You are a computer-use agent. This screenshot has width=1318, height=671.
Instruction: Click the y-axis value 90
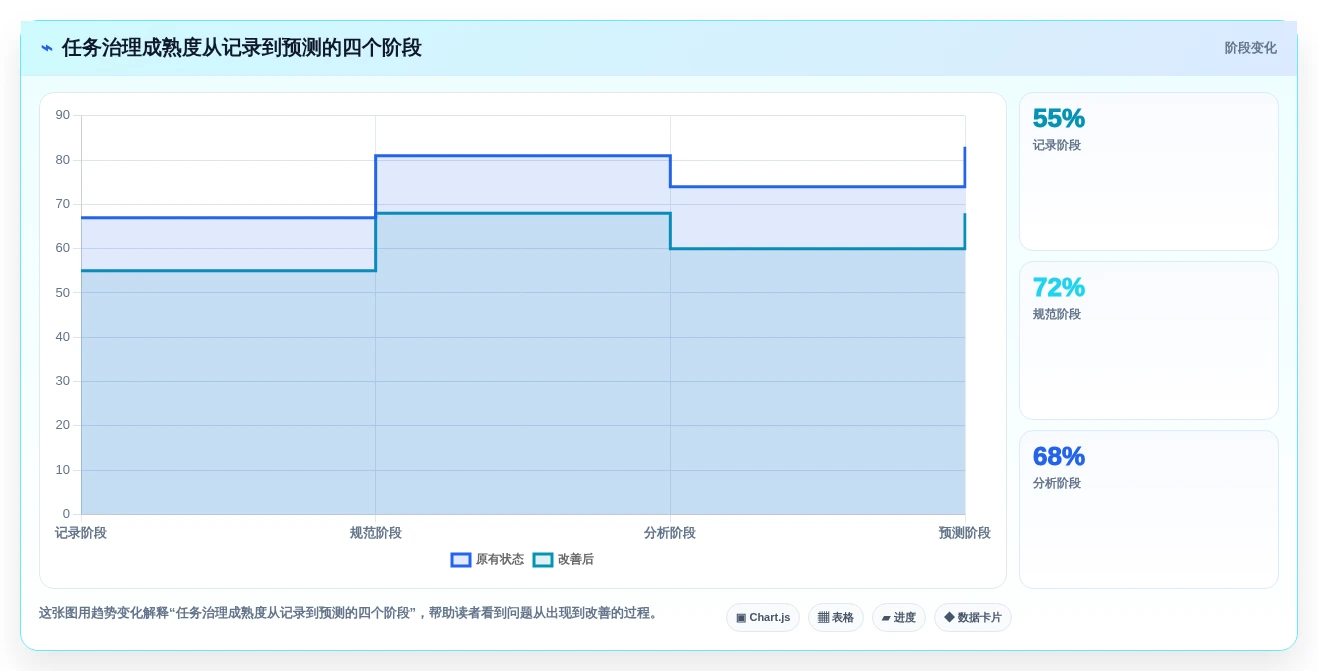point(63,115)
